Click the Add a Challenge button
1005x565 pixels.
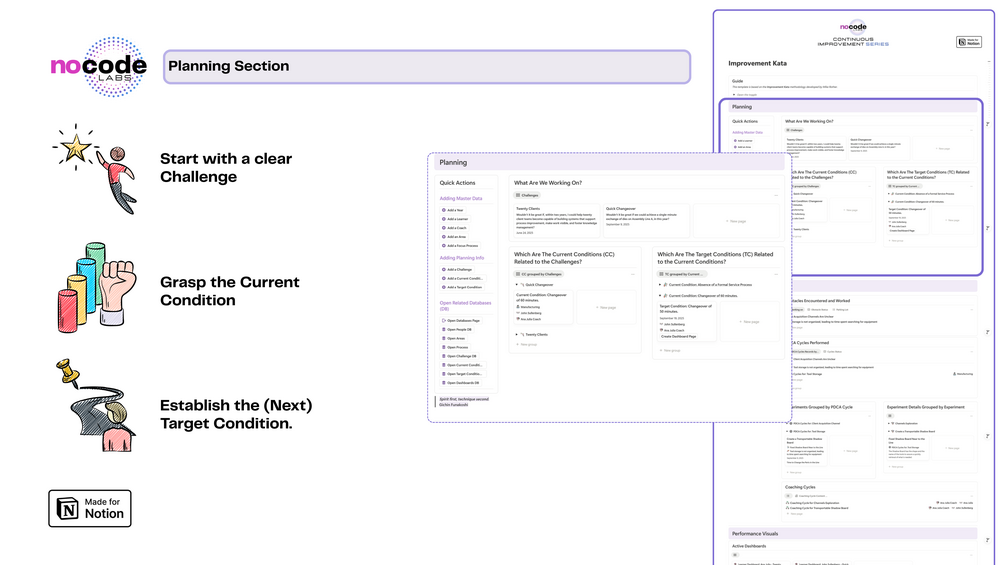point(457,270)
